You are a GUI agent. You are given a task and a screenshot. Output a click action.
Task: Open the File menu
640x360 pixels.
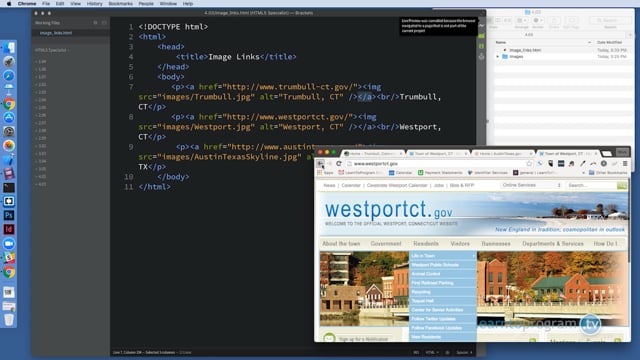tap(46, 4)
